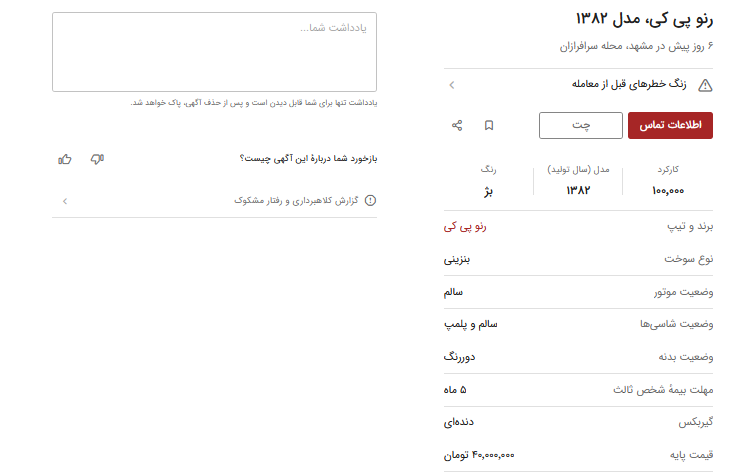The width and height of the screenshot is (731, 474).
Task: Select the قیمت پایه label
Action: click(x=691, y=455)
